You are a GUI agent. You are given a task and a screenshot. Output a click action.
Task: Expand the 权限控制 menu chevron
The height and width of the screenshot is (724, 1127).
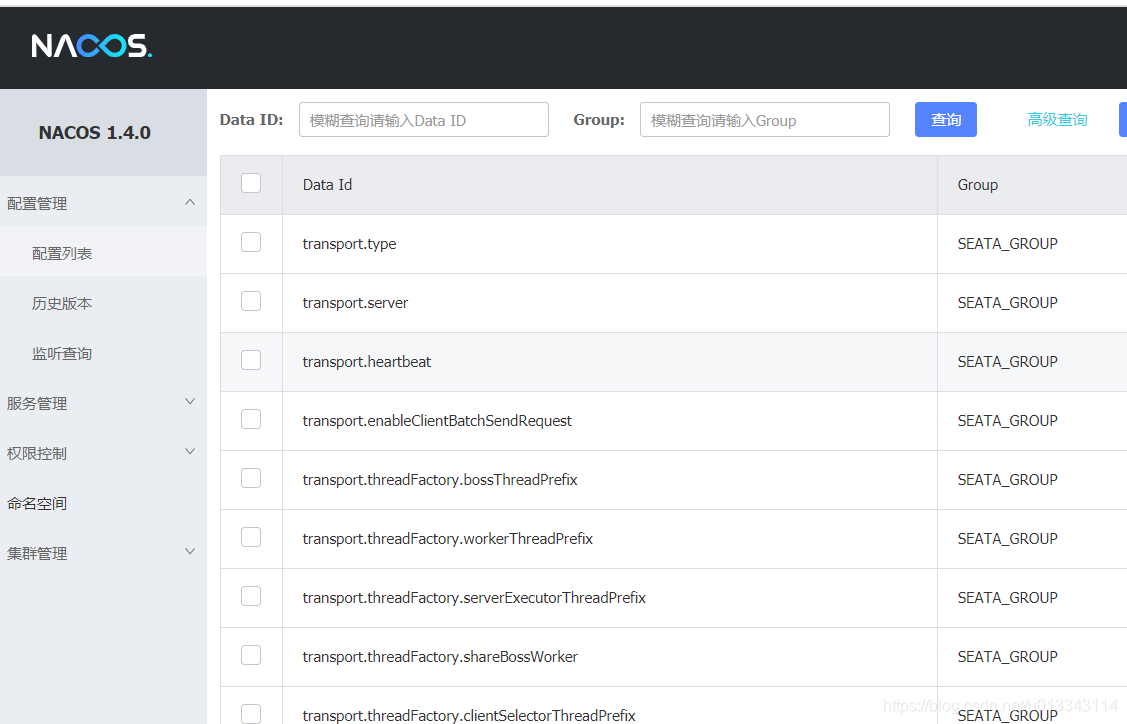[190, 452]
